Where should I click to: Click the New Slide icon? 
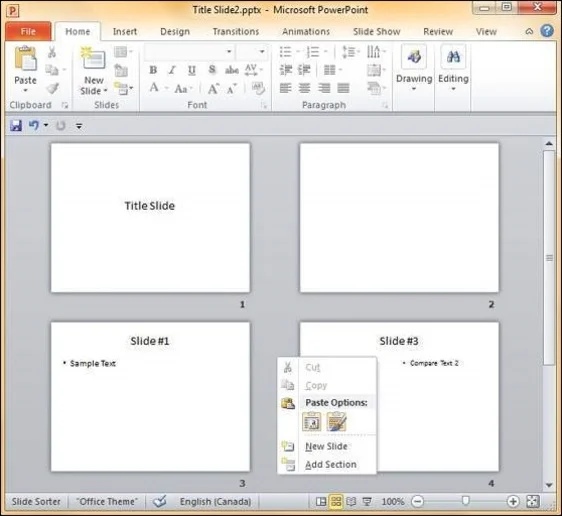(x=94, y=59)
